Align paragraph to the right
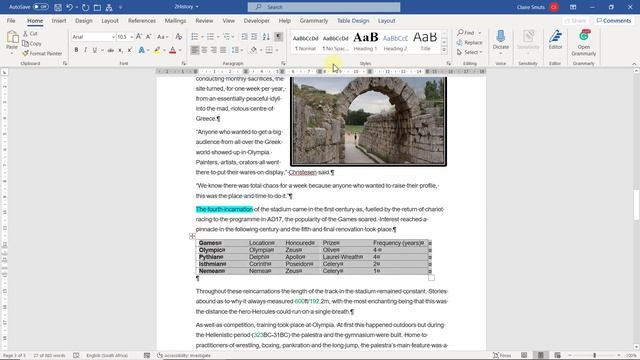 tap(213, 50)
